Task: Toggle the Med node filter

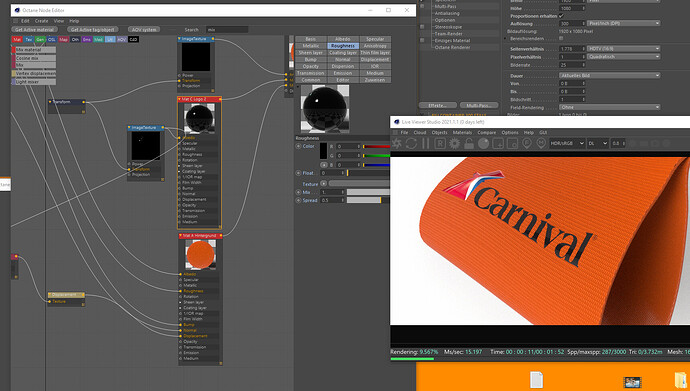Action: click(98, 40)
